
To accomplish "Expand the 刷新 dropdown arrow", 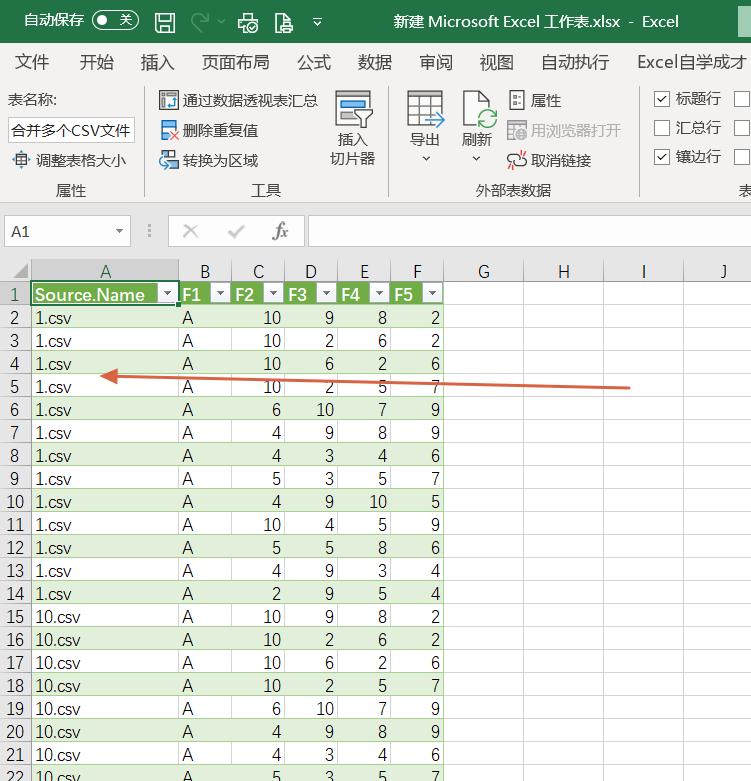I will 477,159.
